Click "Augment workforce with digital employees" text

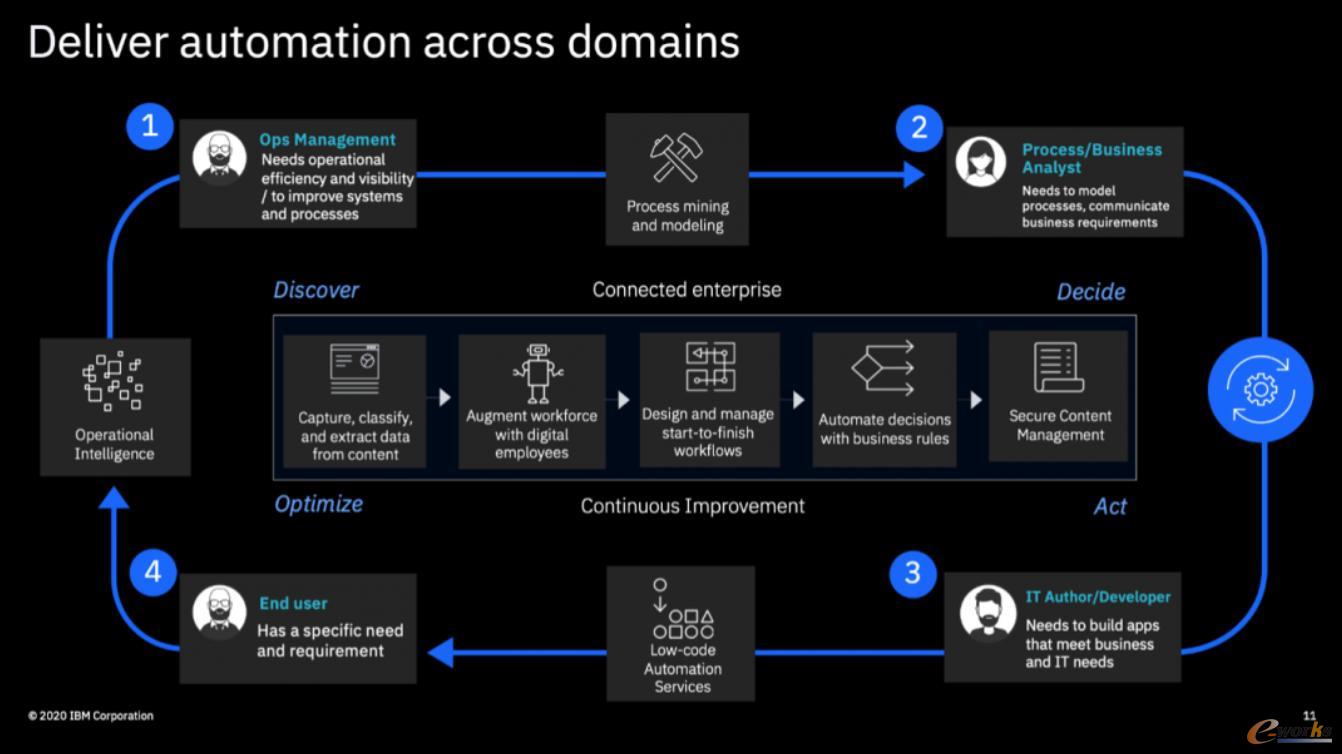tap(532, 434)
